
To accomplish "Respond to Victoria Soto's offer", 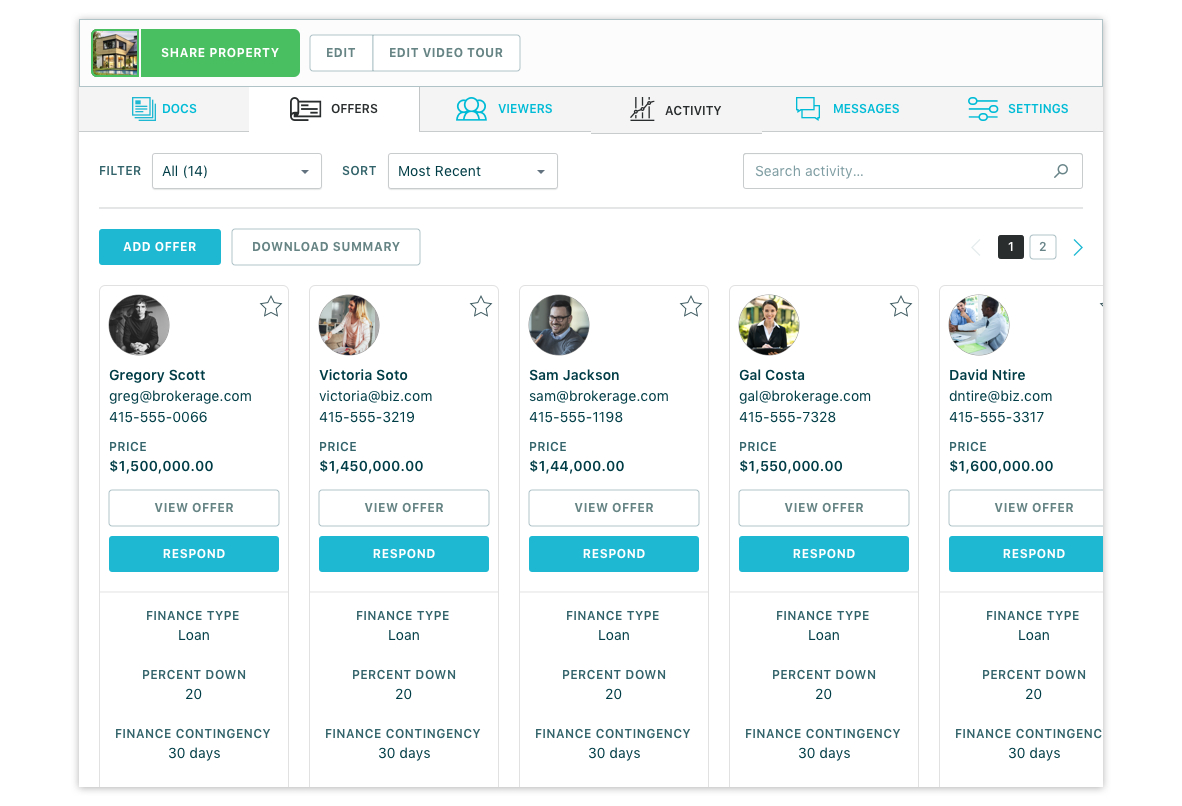I will (404, 554).
